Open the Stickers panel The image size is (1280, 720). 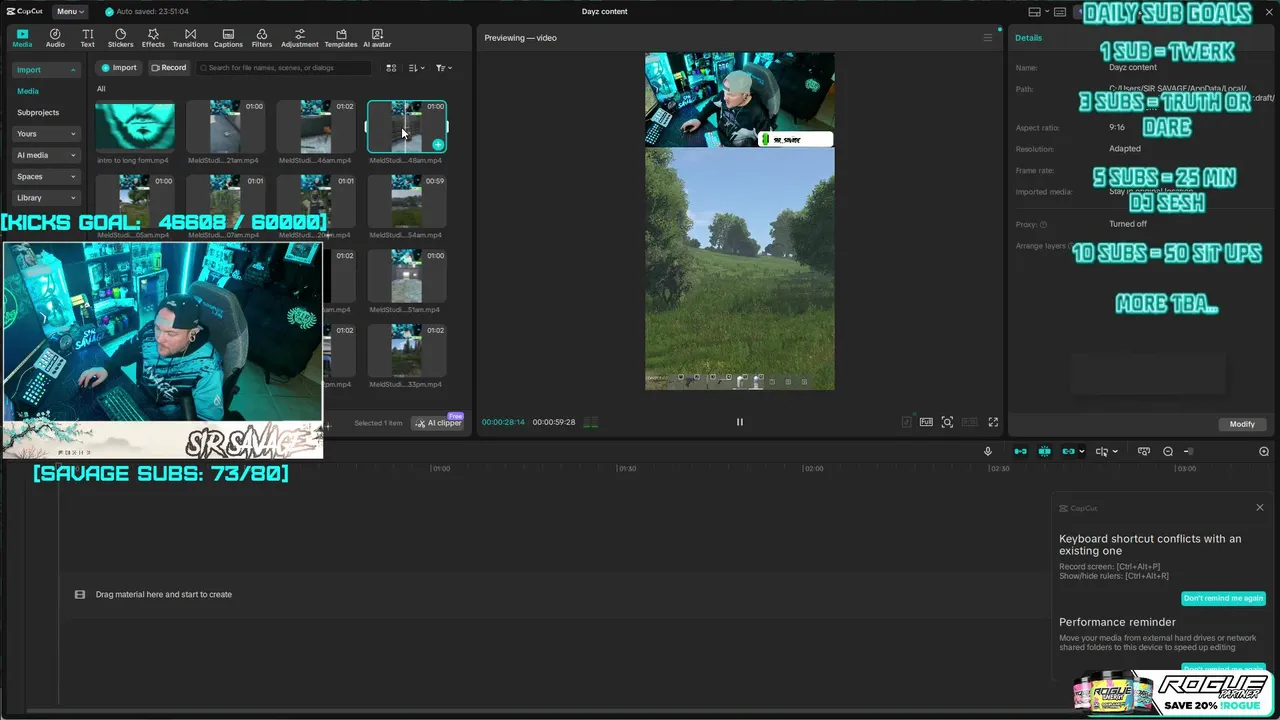click(120, 38)
